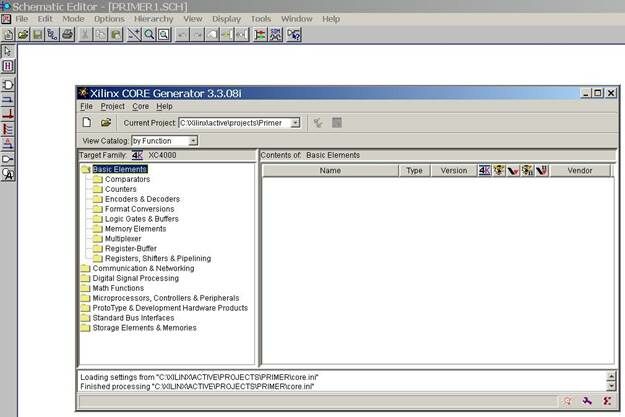Select the Logic Gates & Buffers subfolder
The height and width of the screenshot is (417, 625).
pos(142,219)
